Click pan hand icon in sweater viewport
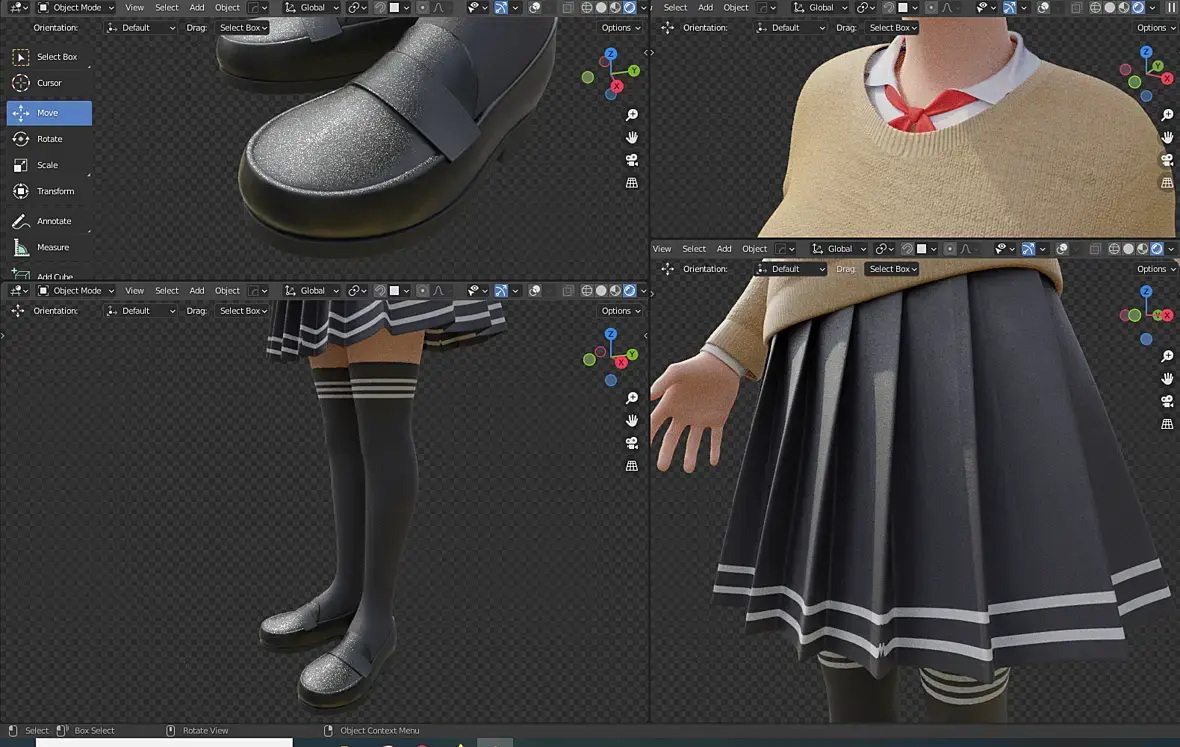This screenshot has height=747, width=1180. (1167, 138)
